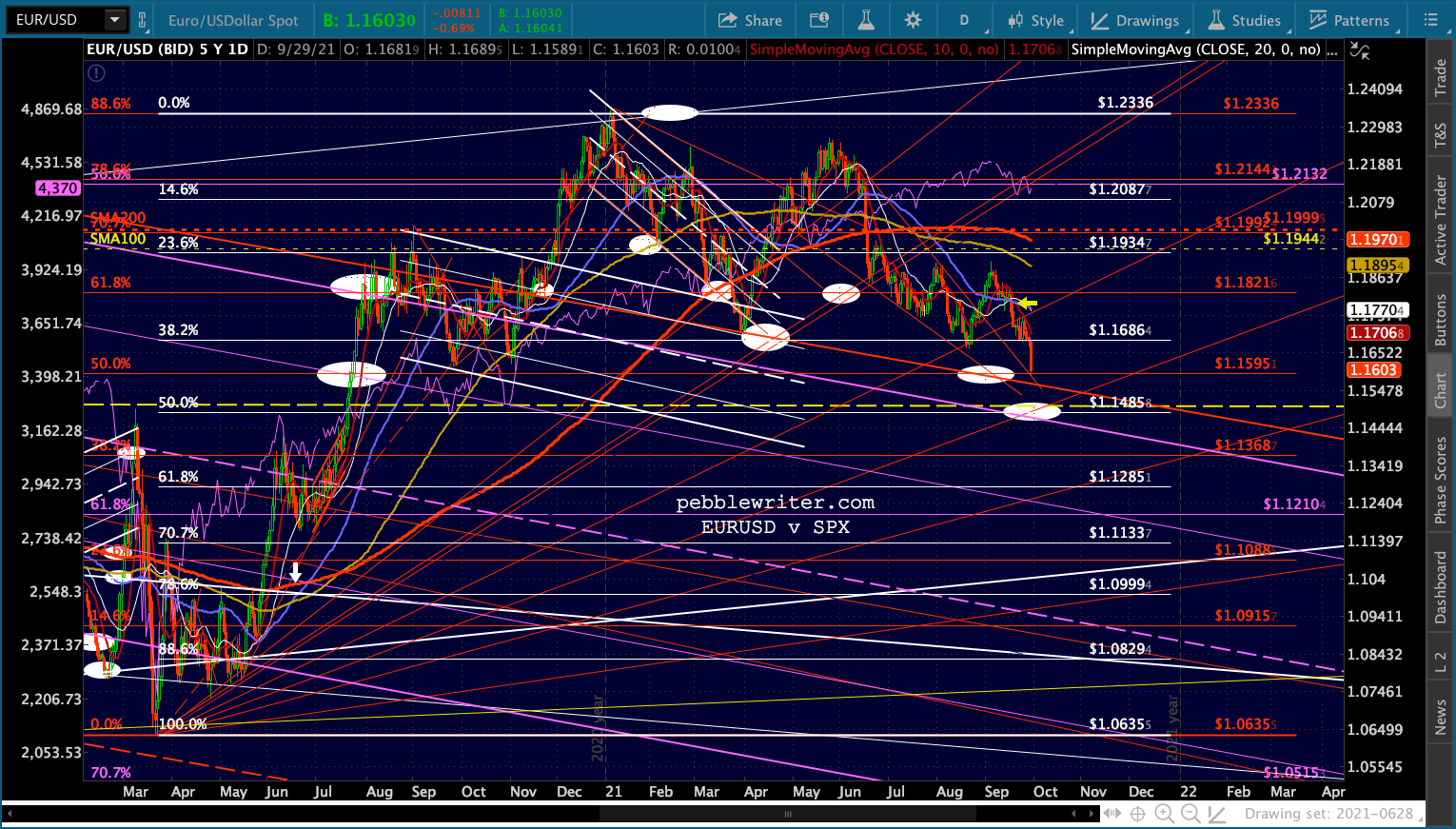Click the SMA200 label on chart
This screenshot has width=1456, height=829.
tap(118, 219)
